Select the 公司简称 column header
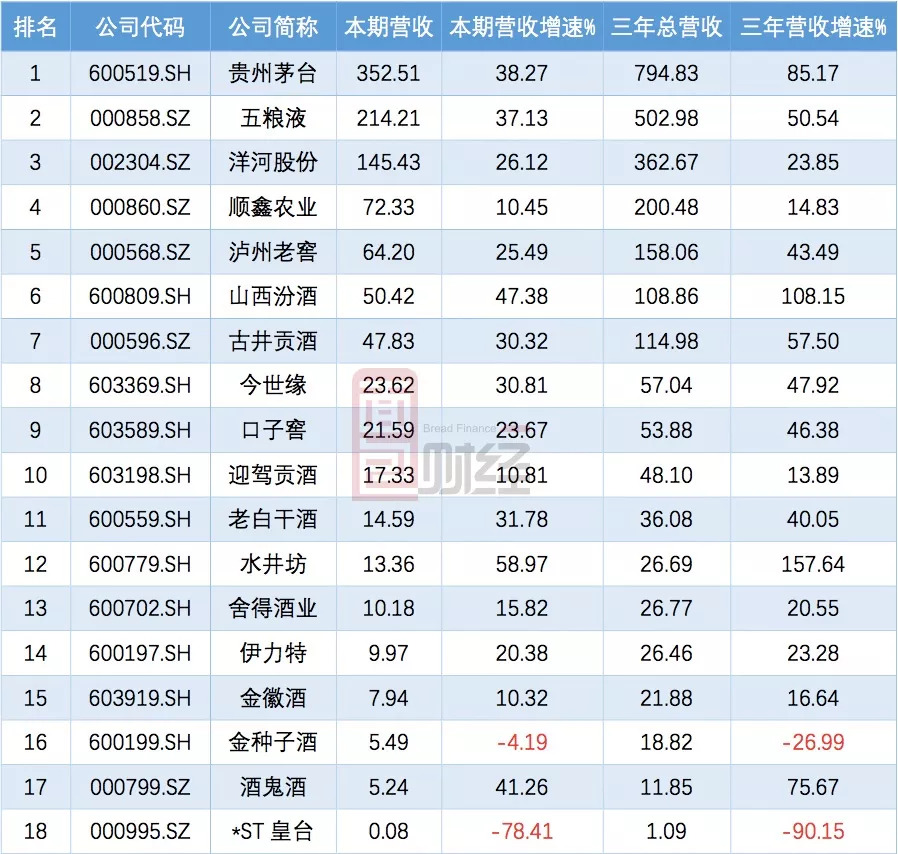 (x=273, y=27)
